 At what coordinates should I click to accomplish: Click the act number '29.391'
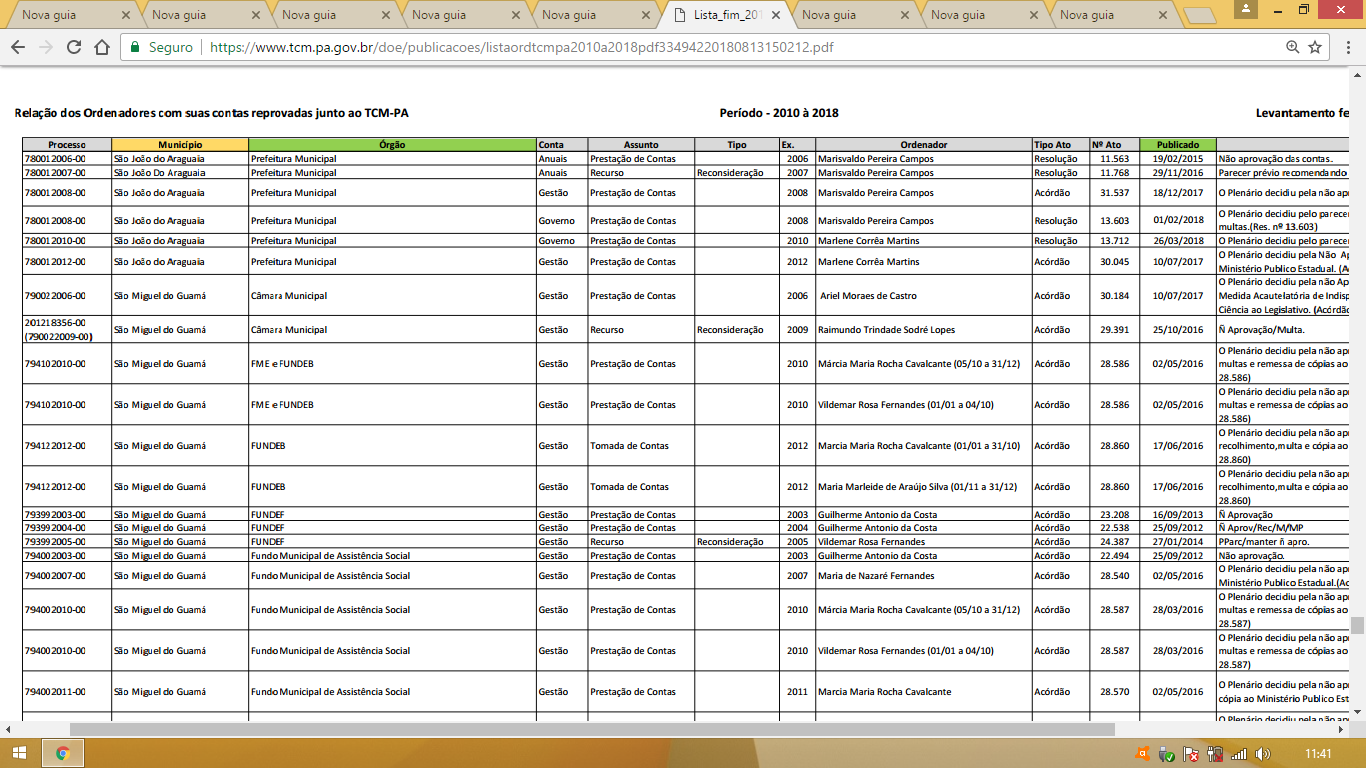click(1114, 330)
